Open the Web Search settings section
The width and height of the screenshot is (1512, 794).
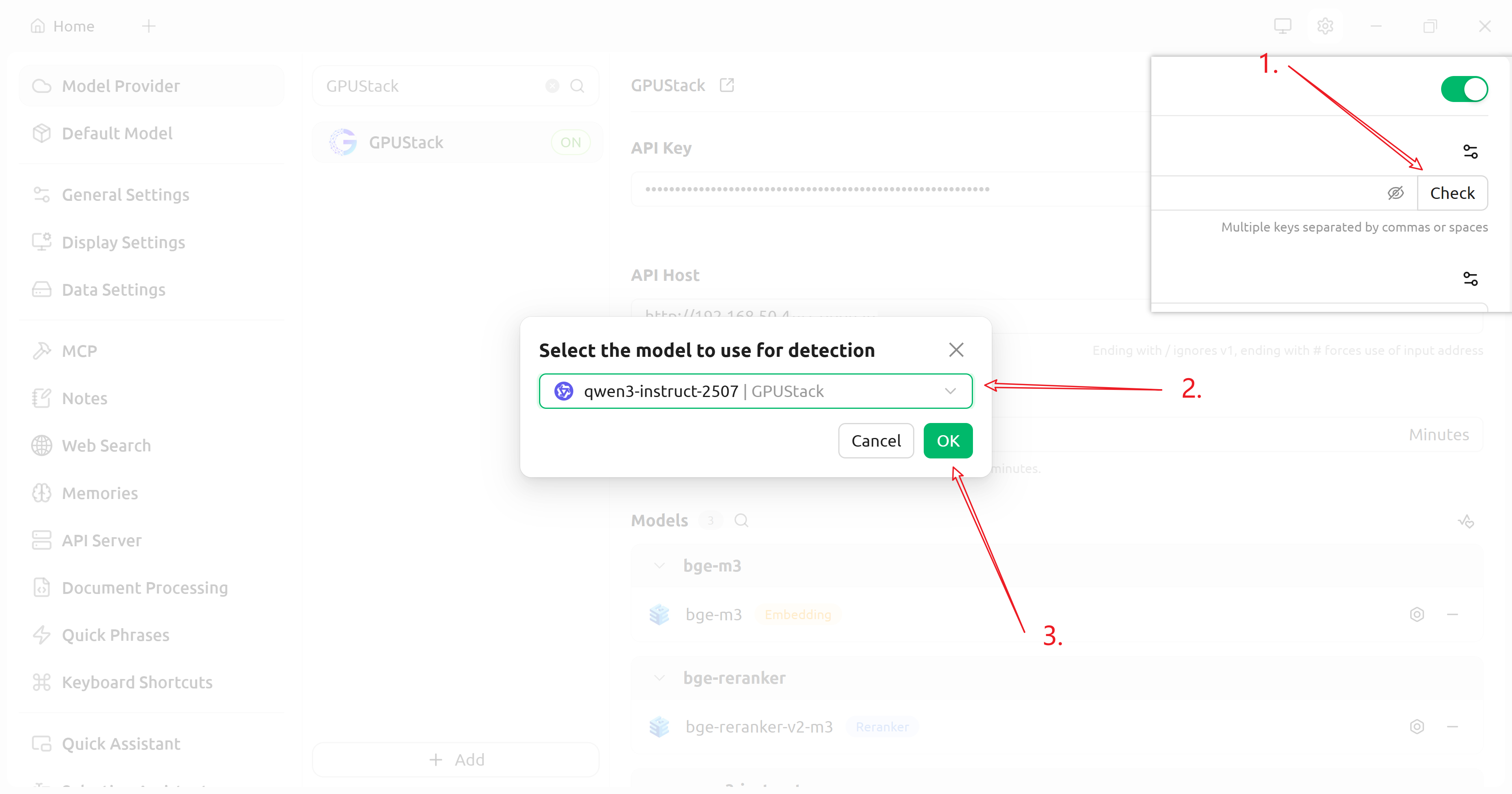pos(106,446)
